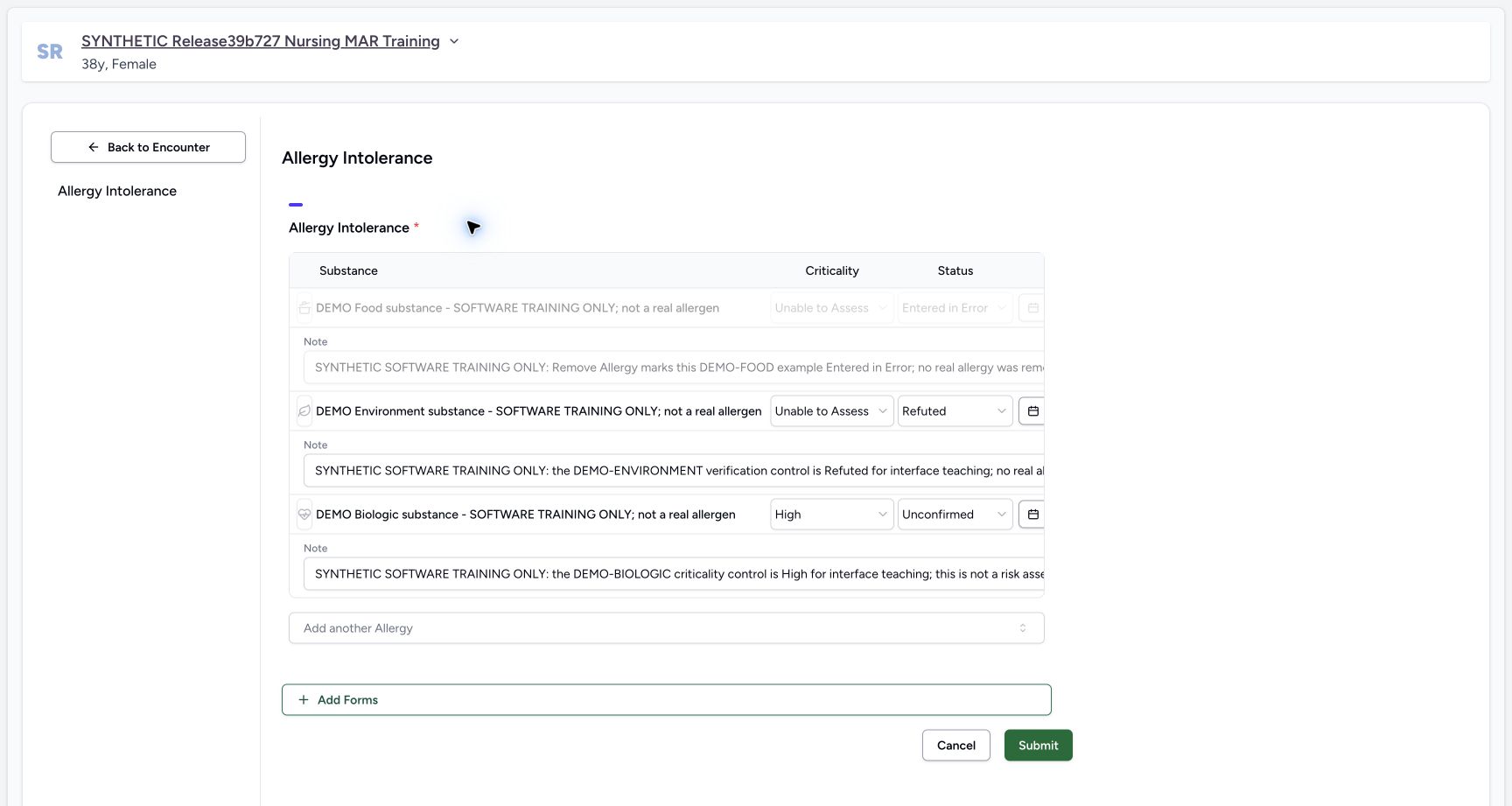The height and width of the screenshot is (806, 1512).
Task: Open criticality dropdown in DEMO Food row
Action: click(831, 308)
